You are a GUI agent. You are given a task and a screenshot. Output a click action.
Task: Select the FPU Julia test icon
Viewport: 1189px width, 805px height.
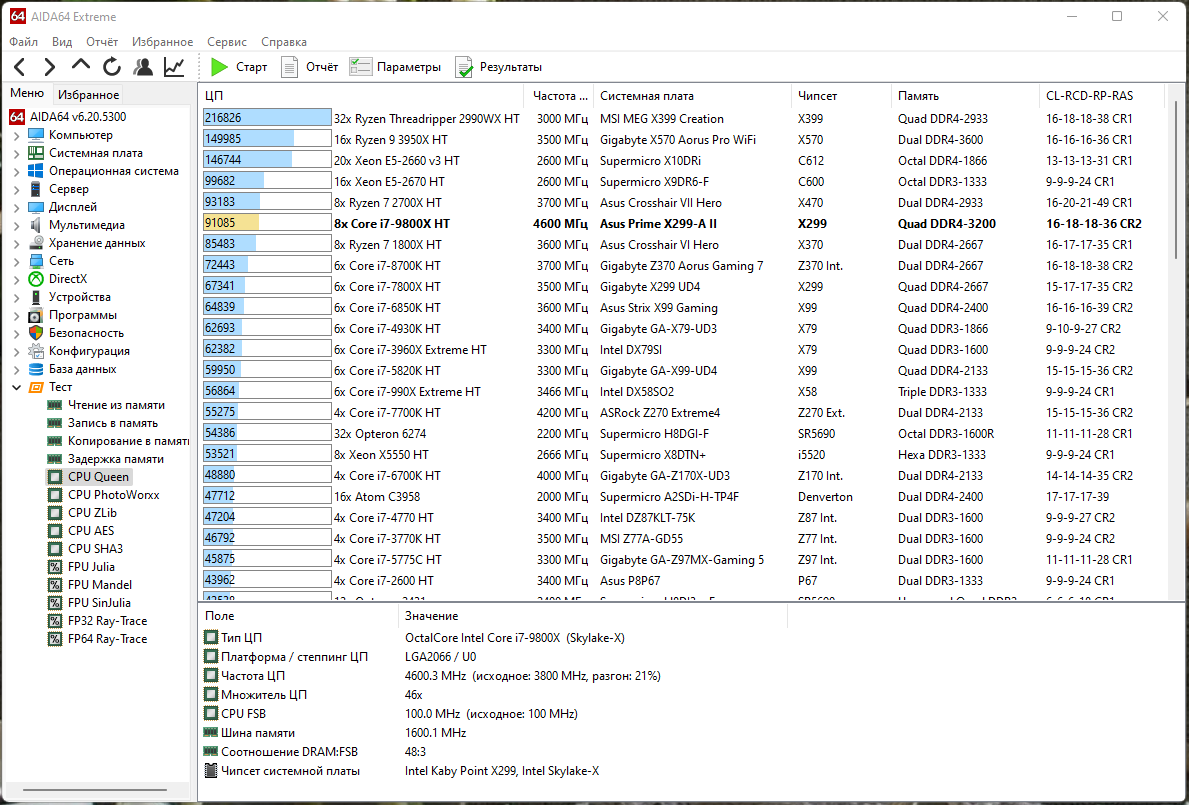coord(55,567)
